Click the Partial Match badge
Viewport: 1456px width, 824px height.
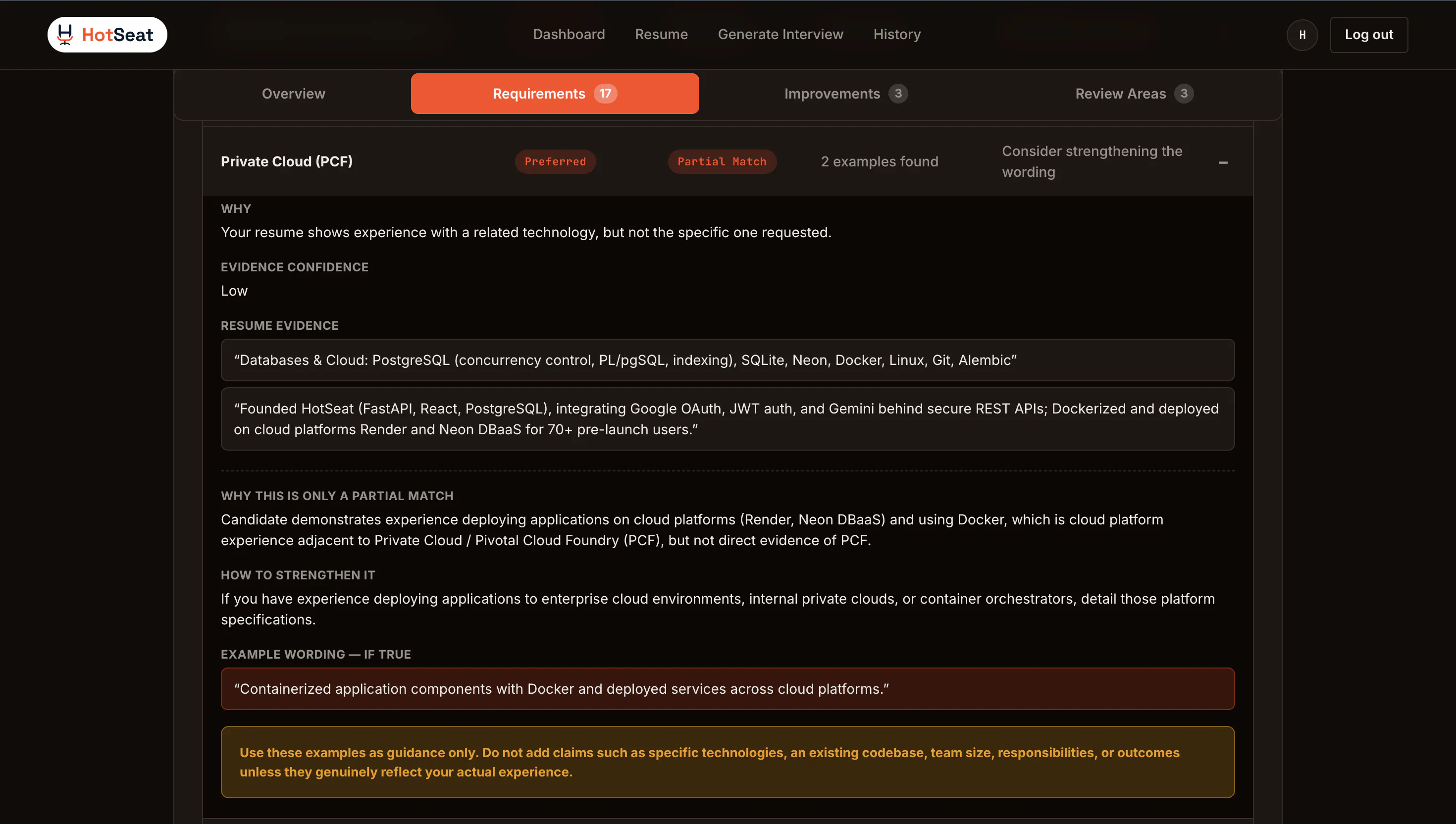[722, 162]
